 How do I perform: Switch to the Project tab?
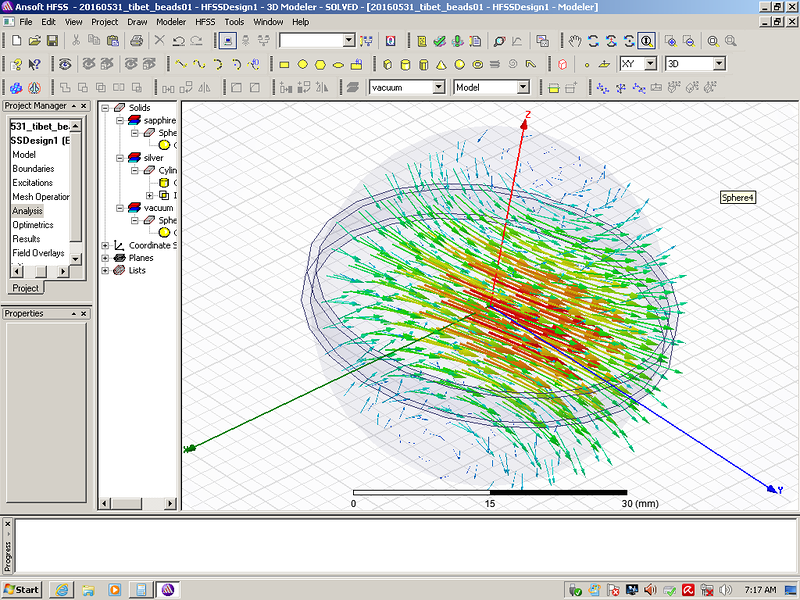point(25,288)
